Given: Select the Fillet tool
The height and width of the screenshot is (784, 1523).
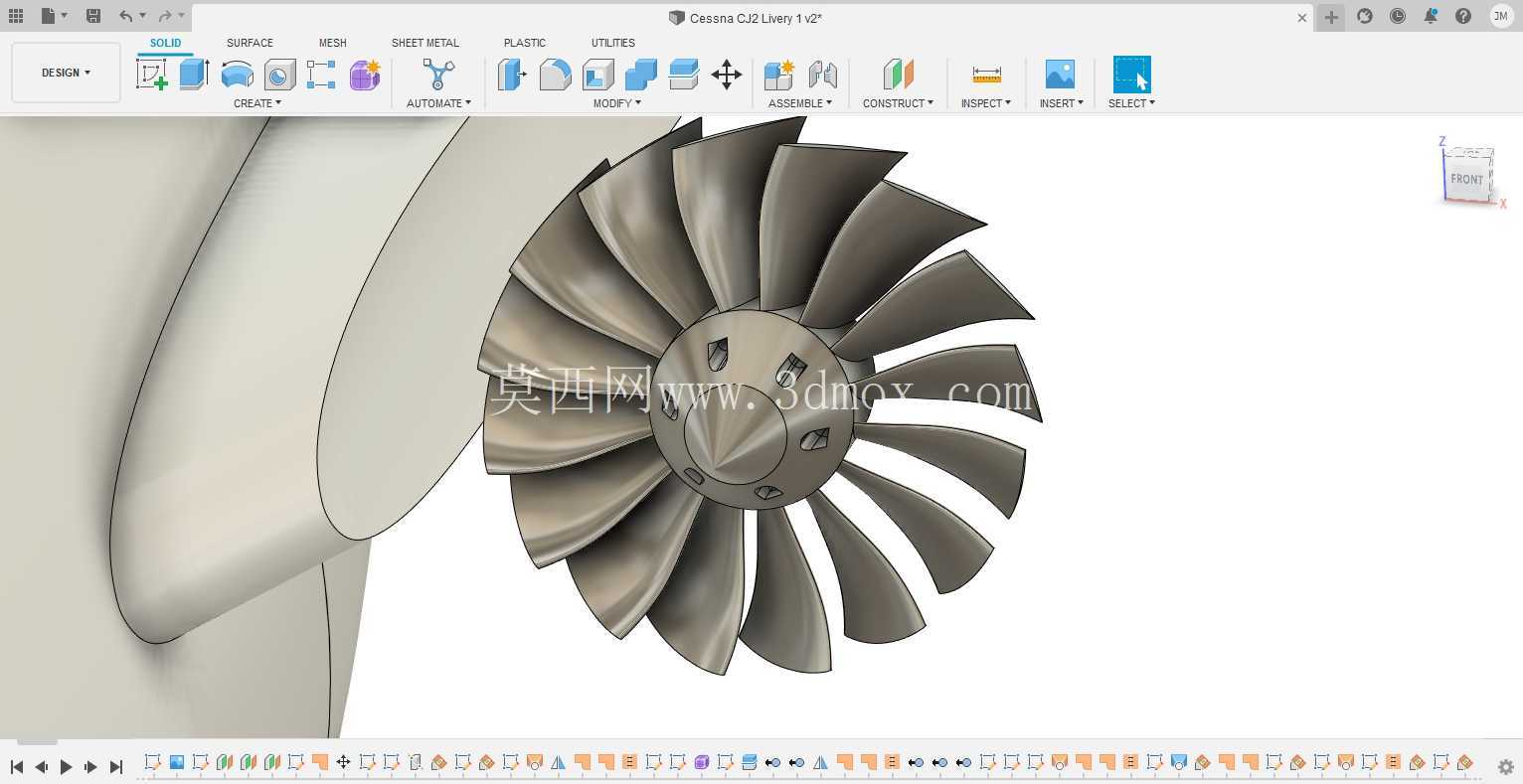Looking at the screenshot, I should pos(555,75).
